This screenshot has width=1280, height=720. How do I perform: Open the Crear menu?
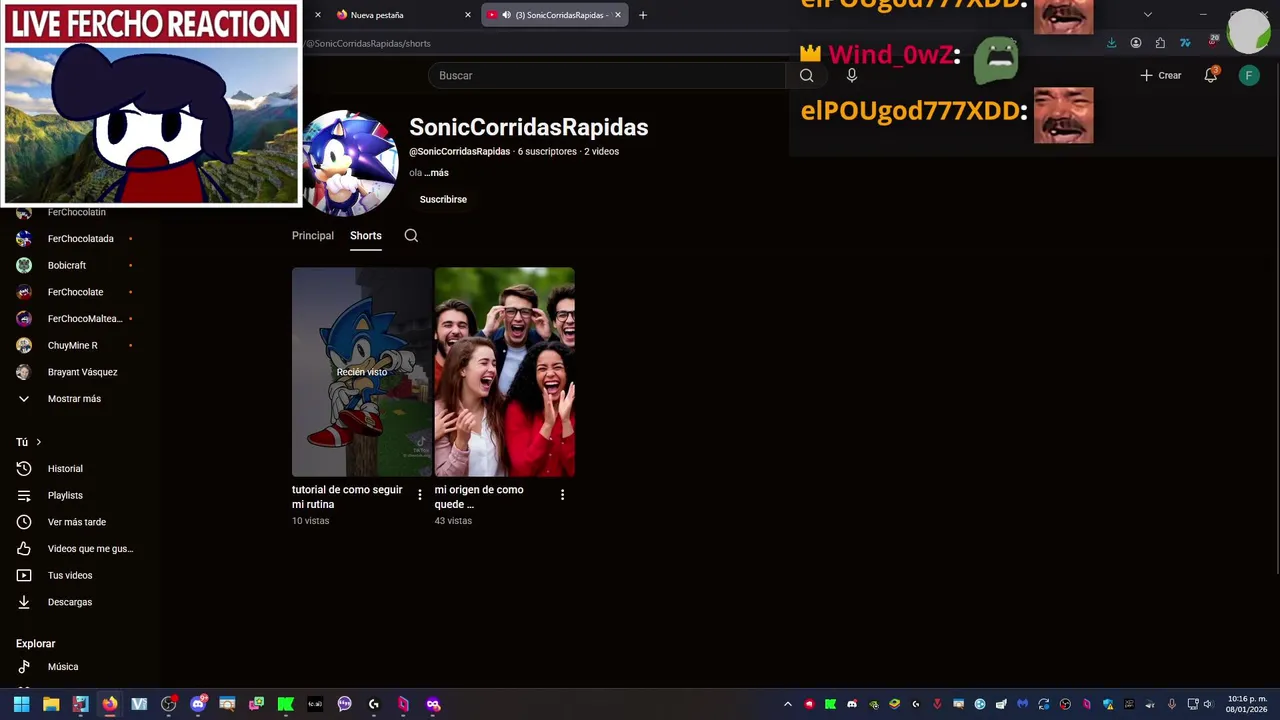point(1161,75)
